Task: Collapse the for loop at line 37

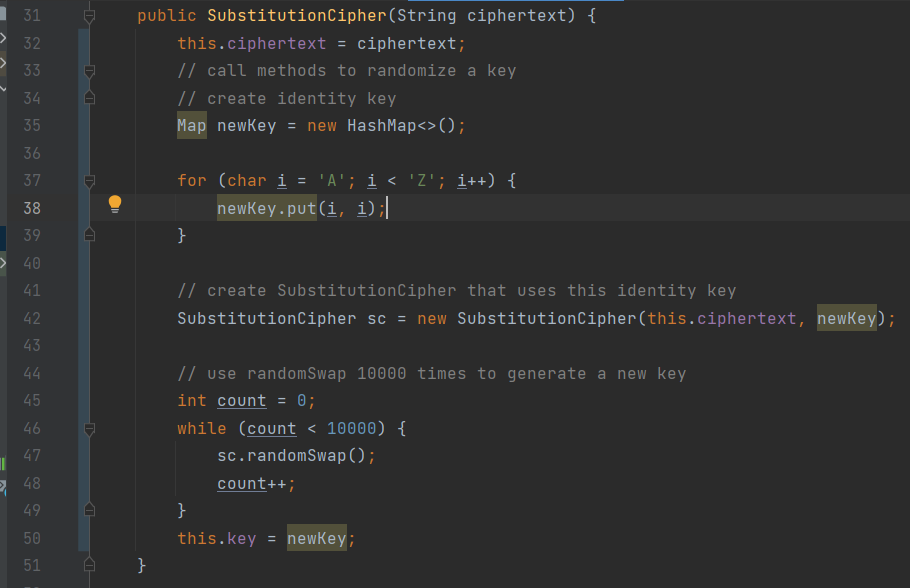Action: coord(89,181)
